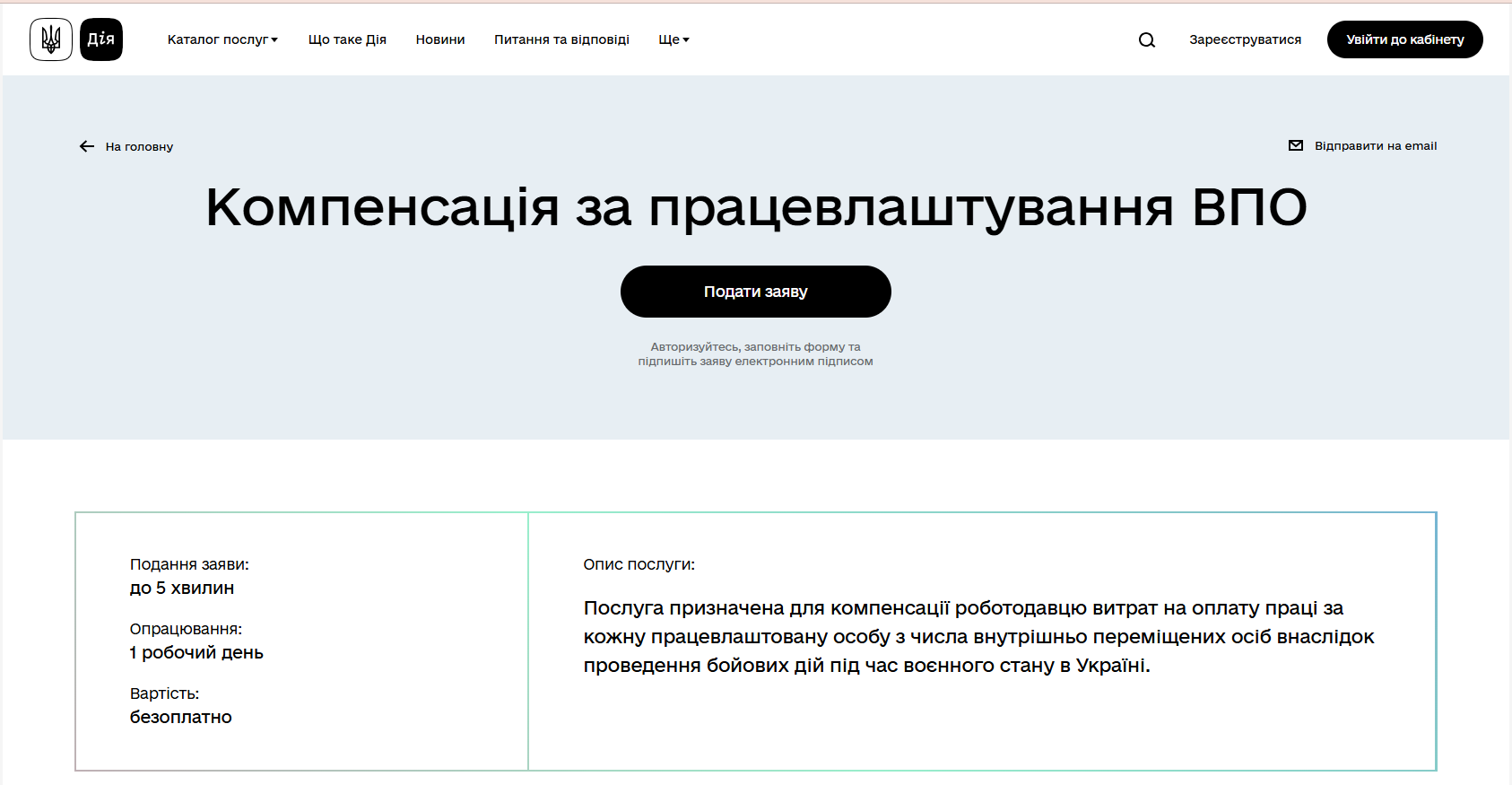This screenshot has height=785, width=1512.
Task: Click the Компенсація за працевлаштування ВПО heading
Action: coord(756,207)
